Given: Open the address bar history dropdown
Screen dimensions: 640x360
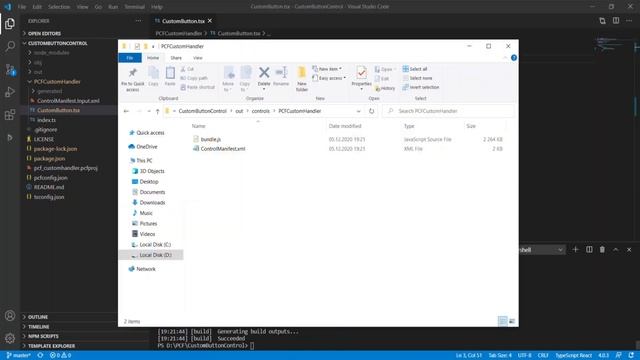Looking at the screenshot, I should click(358, 111).
